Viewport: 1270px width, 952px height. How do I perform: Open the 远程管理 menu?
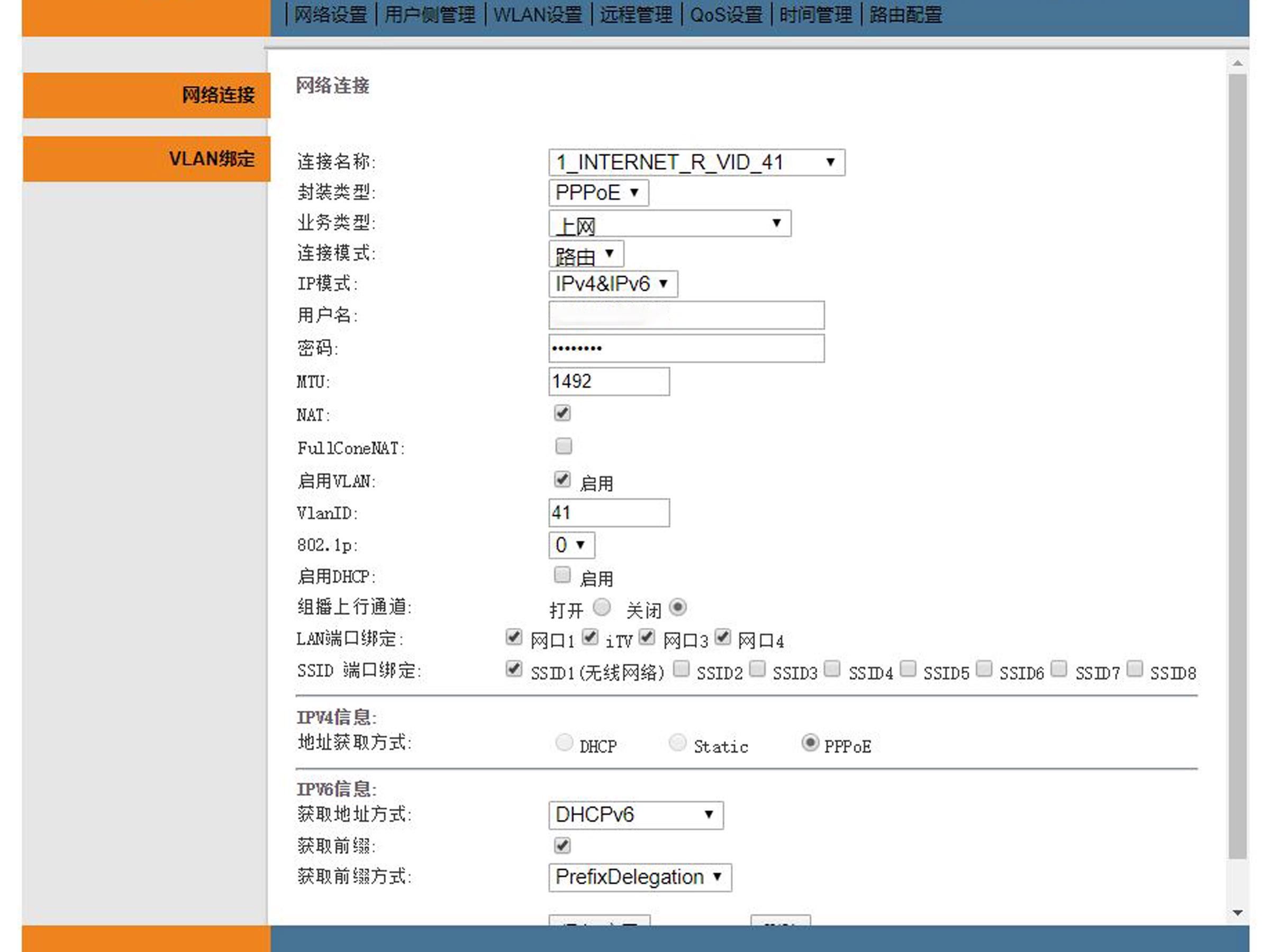tap(636, 15)
